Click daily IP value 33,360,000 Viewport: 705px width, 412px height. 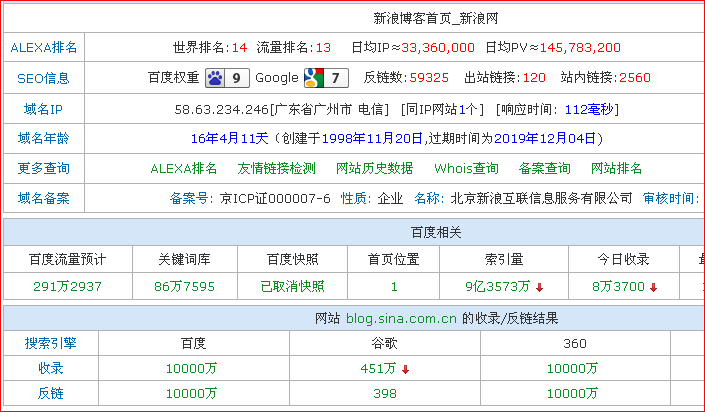[x=438, y=48]
